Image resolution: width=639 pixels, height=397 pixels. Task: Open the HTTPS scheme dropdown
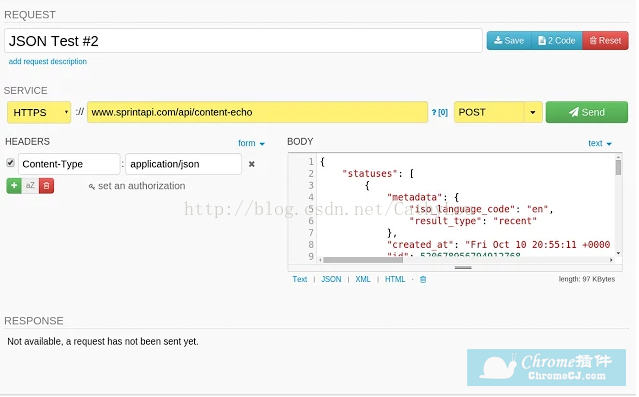[39, 112]
